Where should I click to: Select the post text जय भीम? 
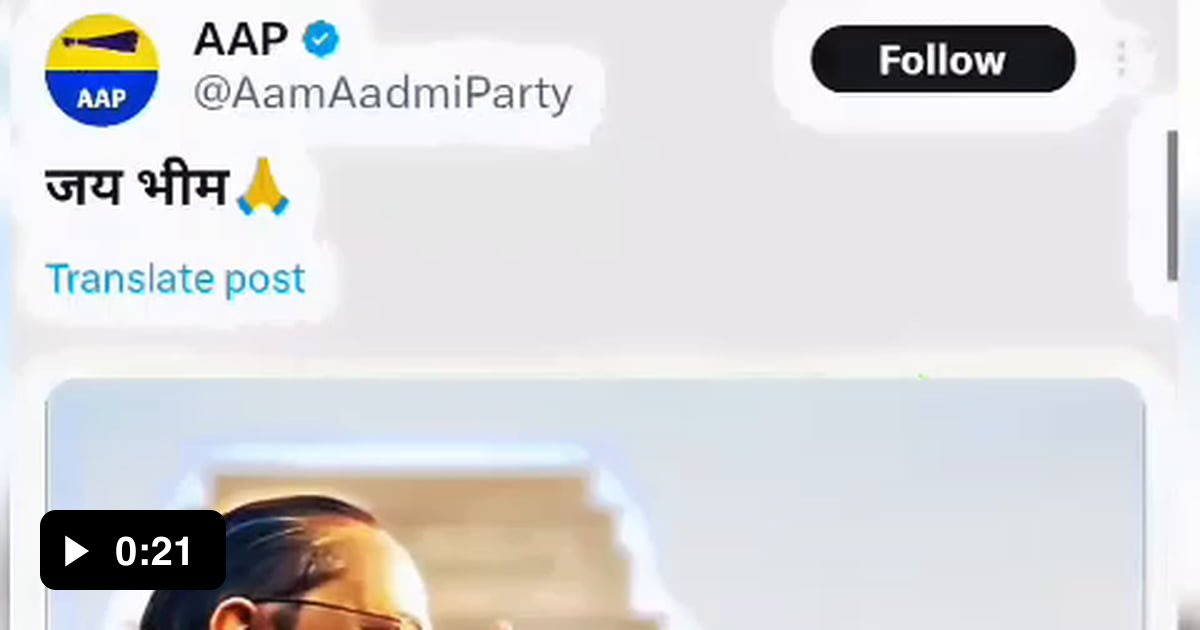click(x=137, y=187)
